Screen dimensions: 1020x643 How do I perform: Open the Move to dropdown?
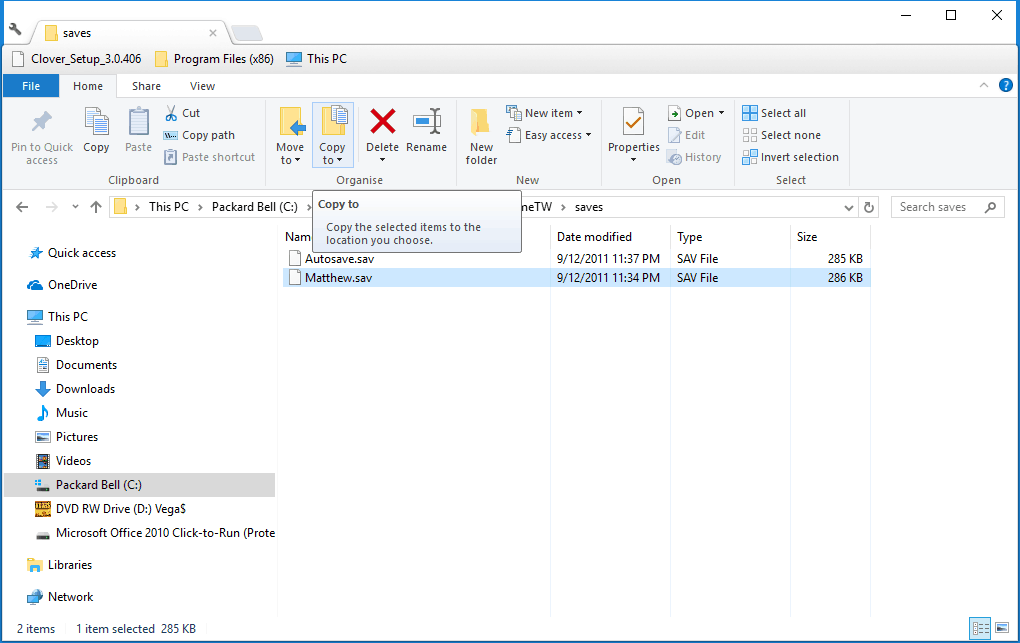[289, 135]
